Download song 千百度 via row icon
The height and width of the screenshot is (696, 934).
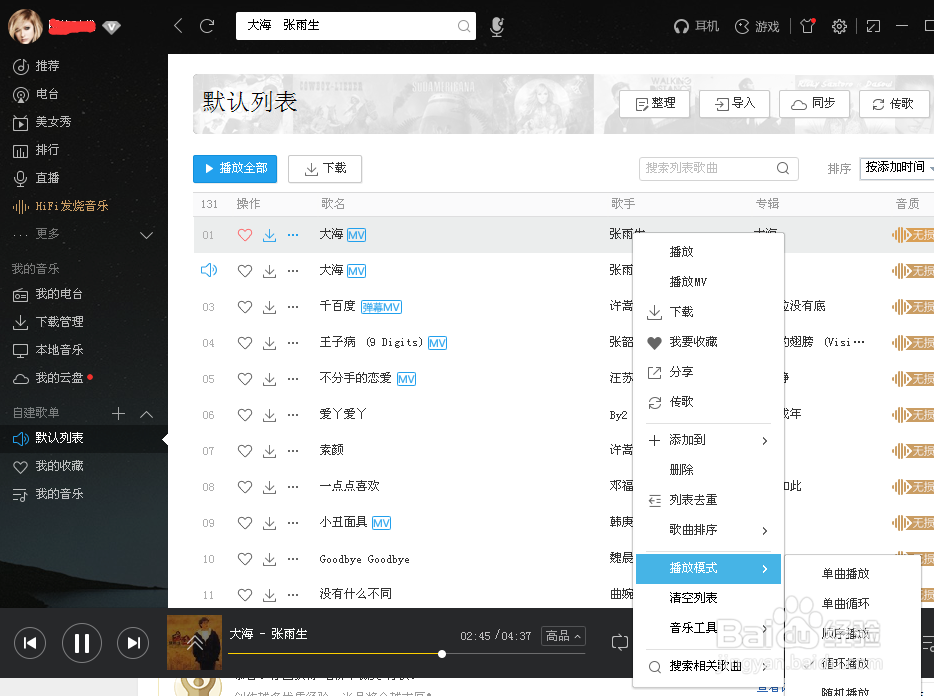269,307
